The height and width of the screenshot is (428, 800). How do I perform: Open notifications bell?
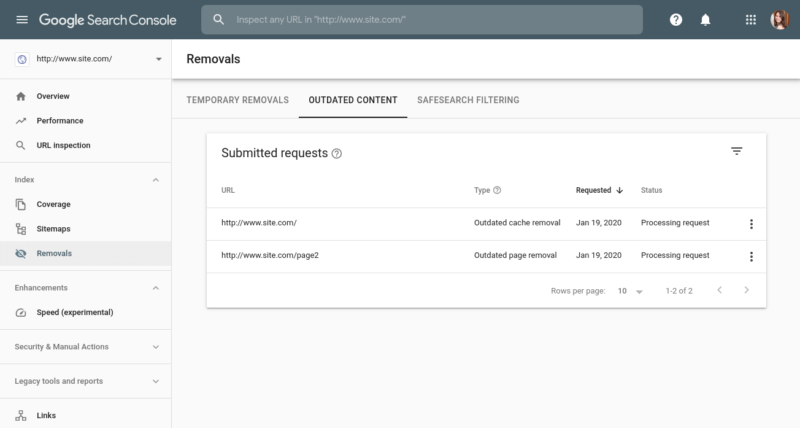(x=705, y=20)
